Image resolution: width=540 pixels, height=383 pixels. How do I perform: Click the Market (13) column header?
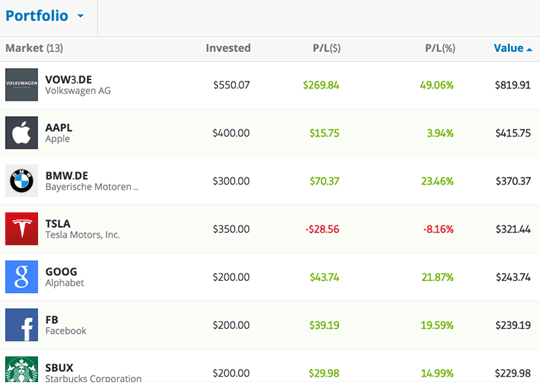(x=34, y=48)
